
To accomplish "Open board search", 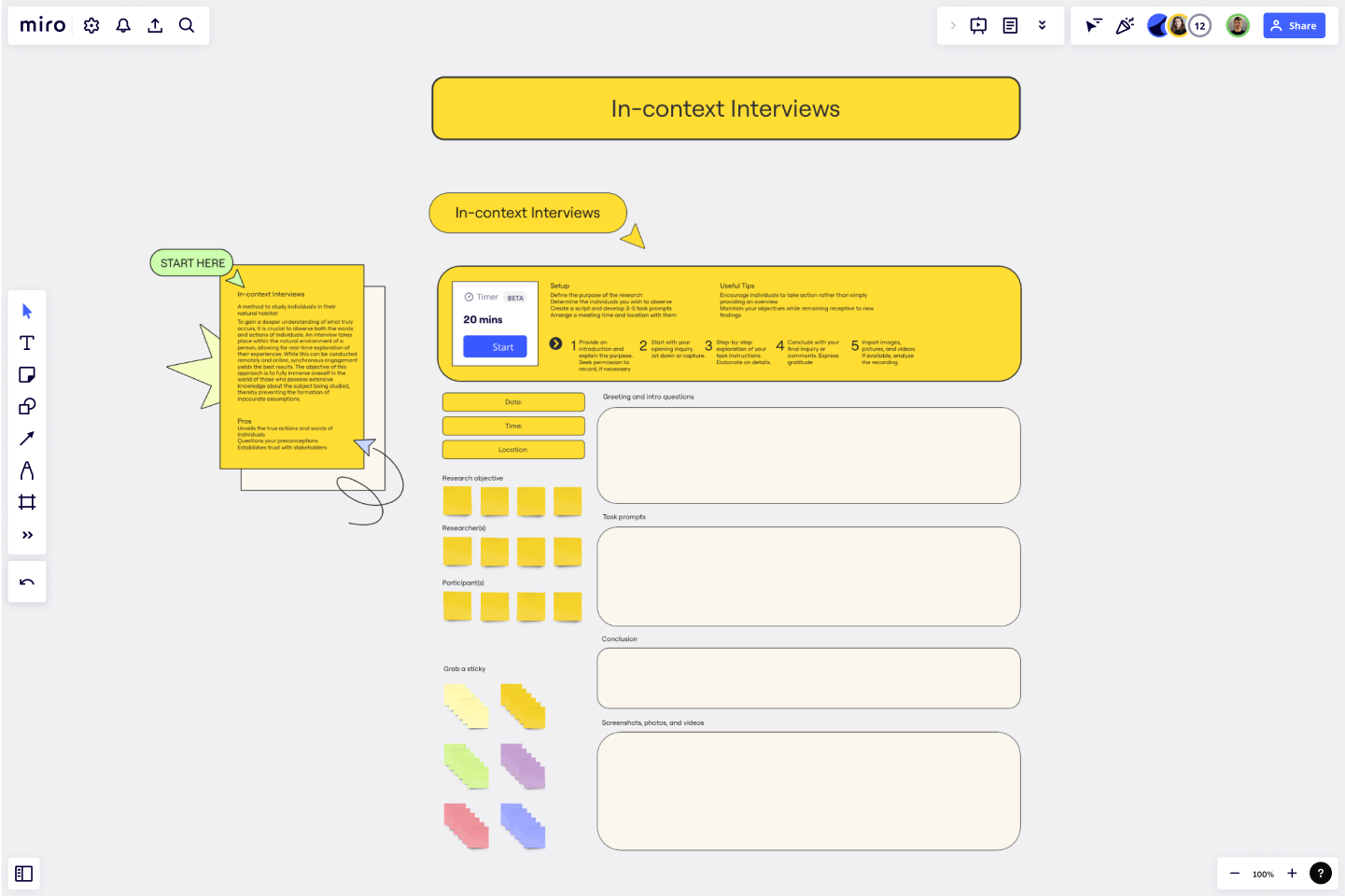I will [186, 25].
